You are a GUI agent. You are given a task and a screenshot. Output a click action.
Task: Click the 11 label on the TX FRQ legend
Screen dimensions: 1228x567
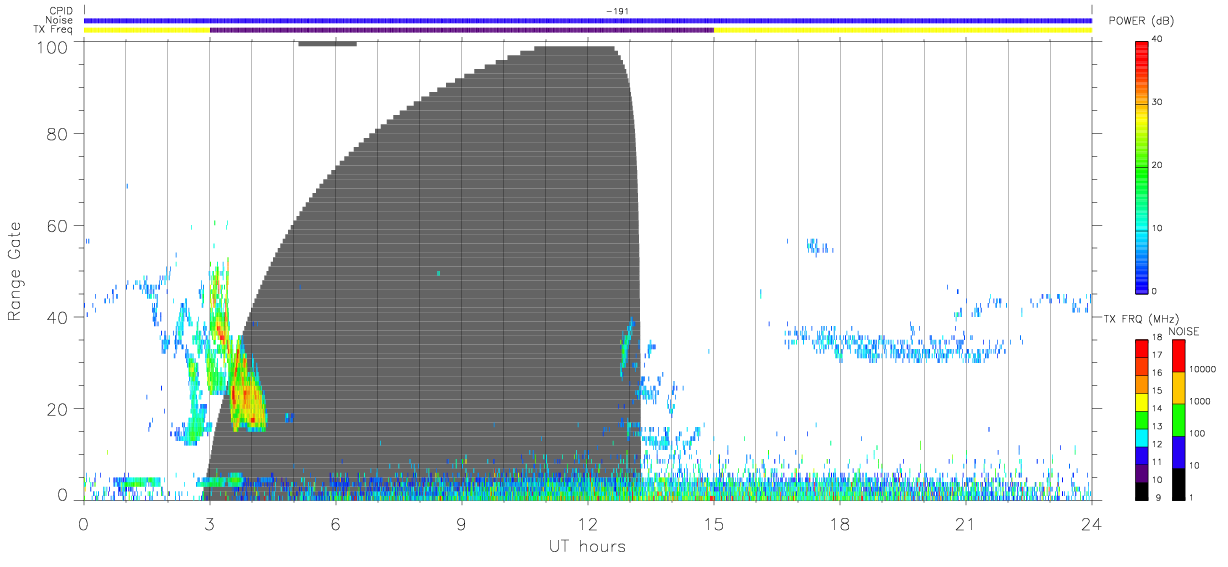pos(1156,462)
